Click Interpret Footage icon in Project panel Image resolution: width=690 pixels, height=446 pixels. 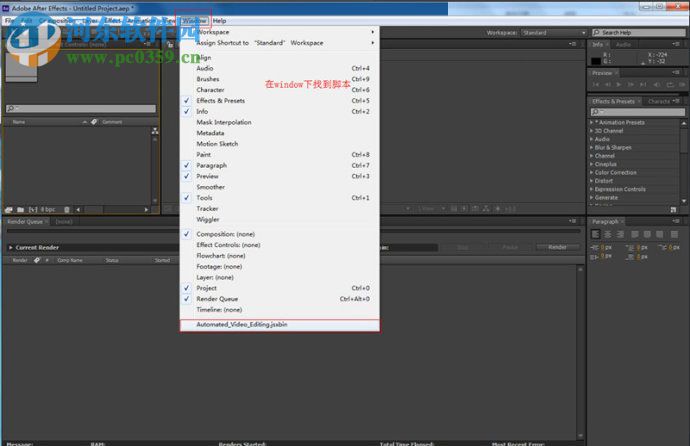(9, 210)
